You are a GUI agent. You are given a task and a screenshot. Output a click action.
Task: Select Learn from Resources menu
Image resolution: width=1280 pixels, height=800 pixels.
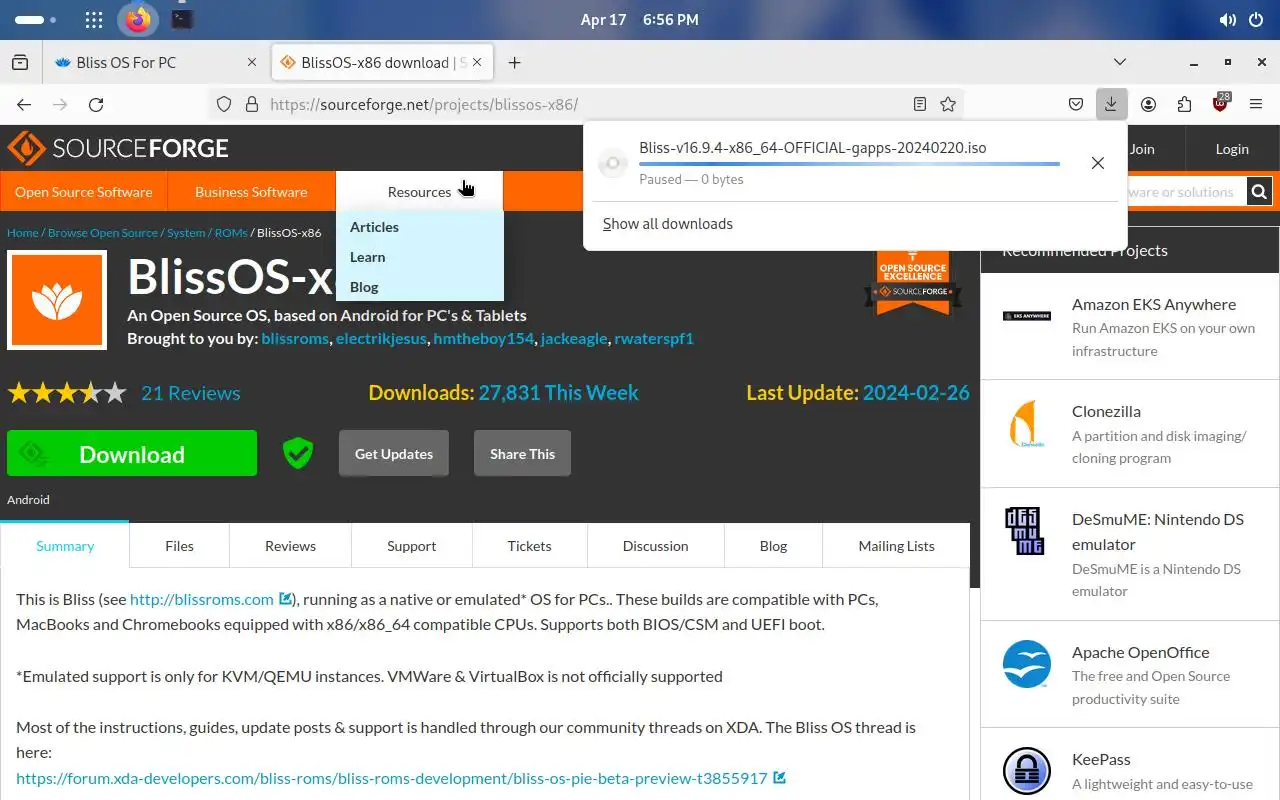pyautogui.click(x=367, y=257)
